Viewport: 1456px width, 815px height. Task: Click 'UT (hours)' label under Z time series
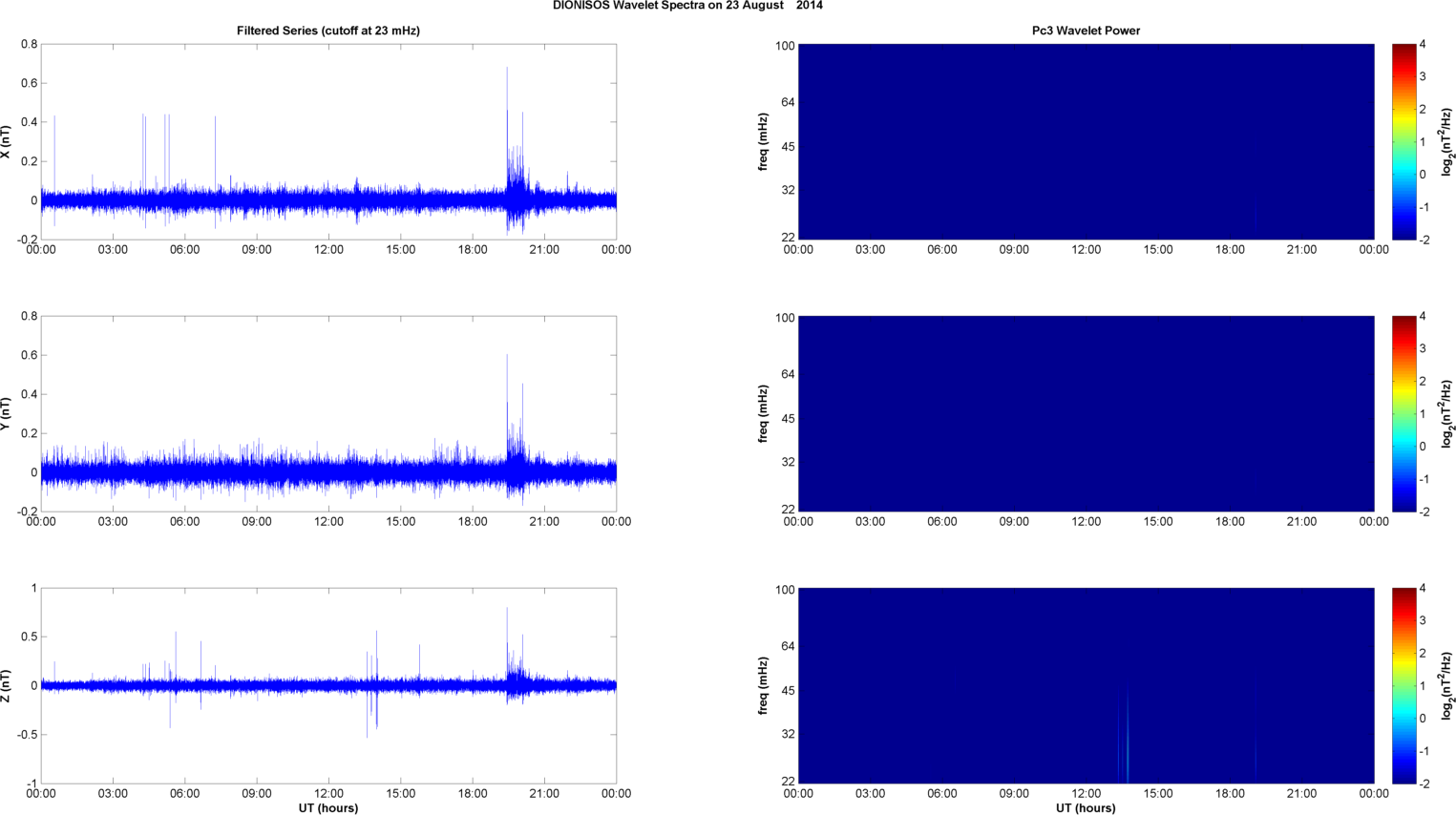tap(328, 808)
